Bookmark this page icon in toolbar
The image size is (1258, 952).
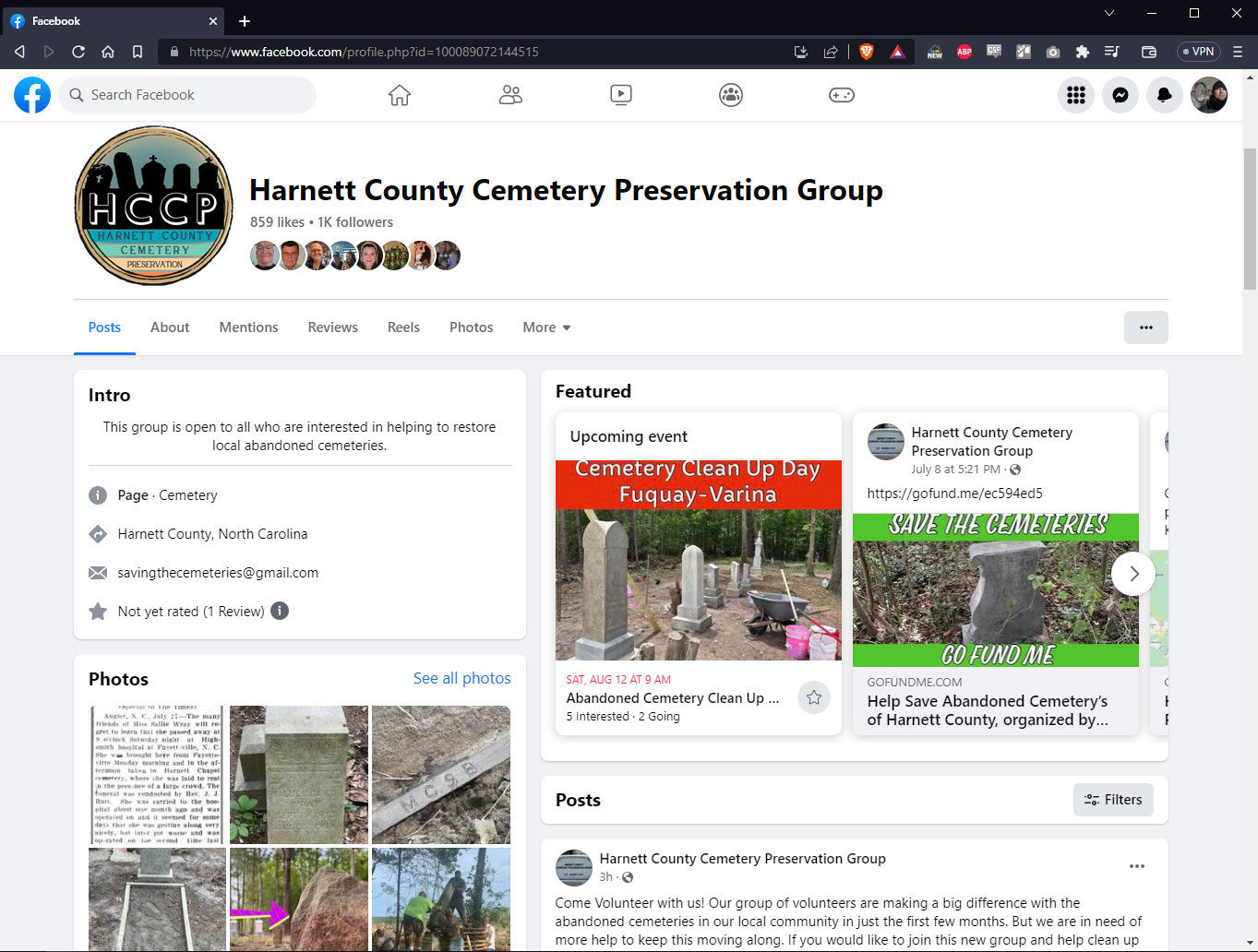click(x=138, y=52)
